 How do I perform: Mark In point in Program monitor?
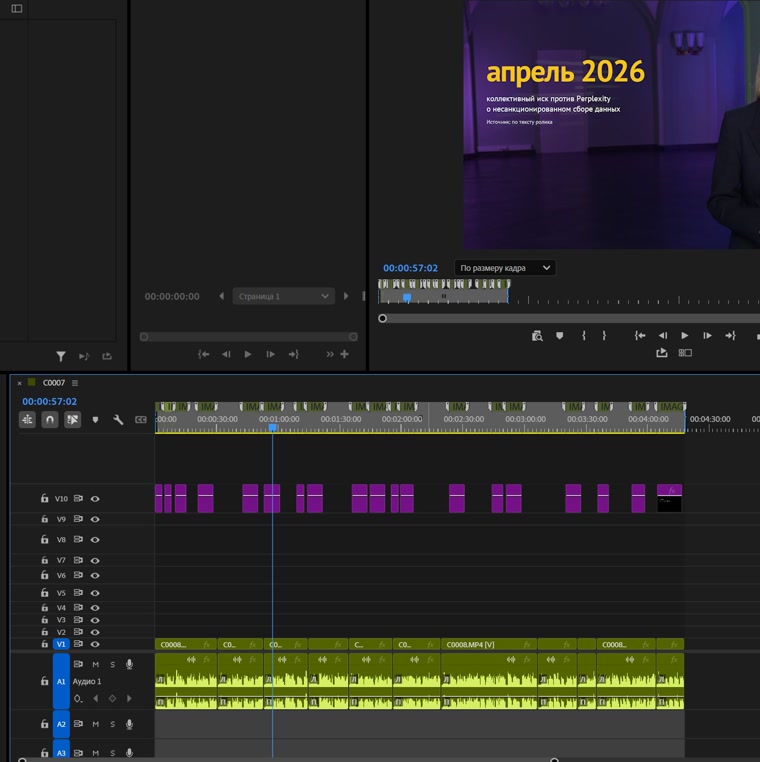pos(584,336)
